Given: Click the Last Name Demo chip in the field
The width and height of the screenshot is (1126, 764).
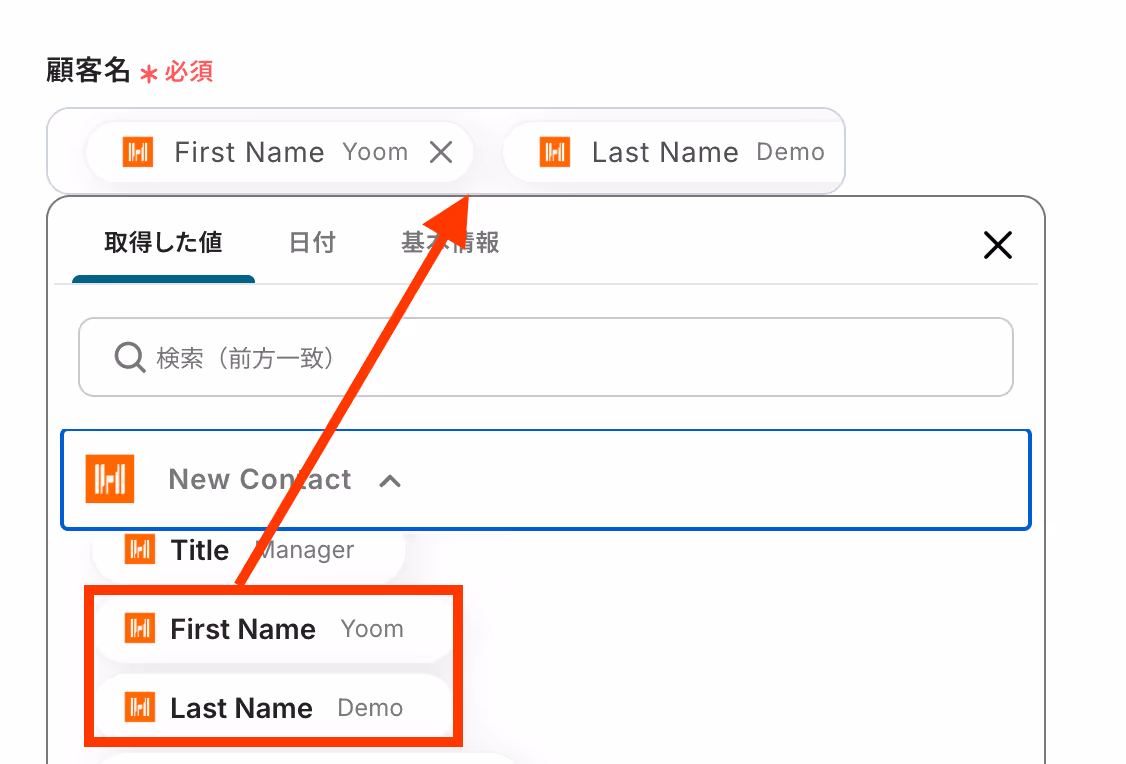Looking at the screenshot, I should click(x=674, y=152).
